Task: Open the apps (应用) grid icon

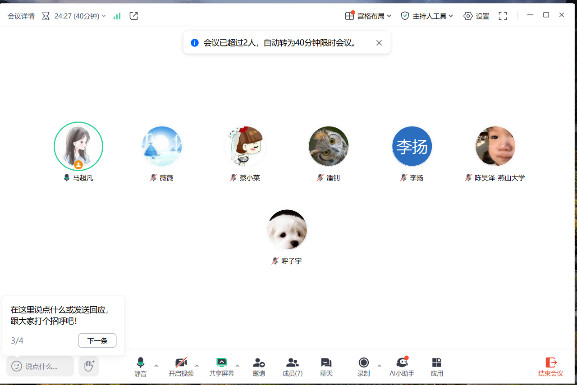Action: tap(436, 366)
